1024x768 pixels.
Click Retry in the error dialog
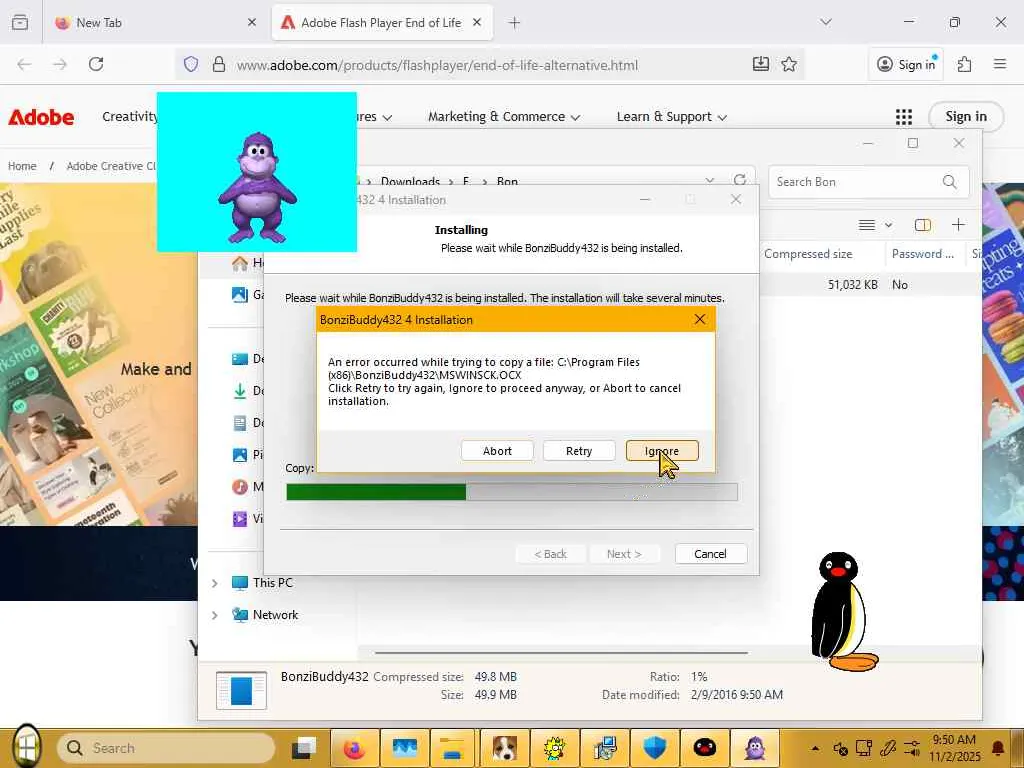579,451
